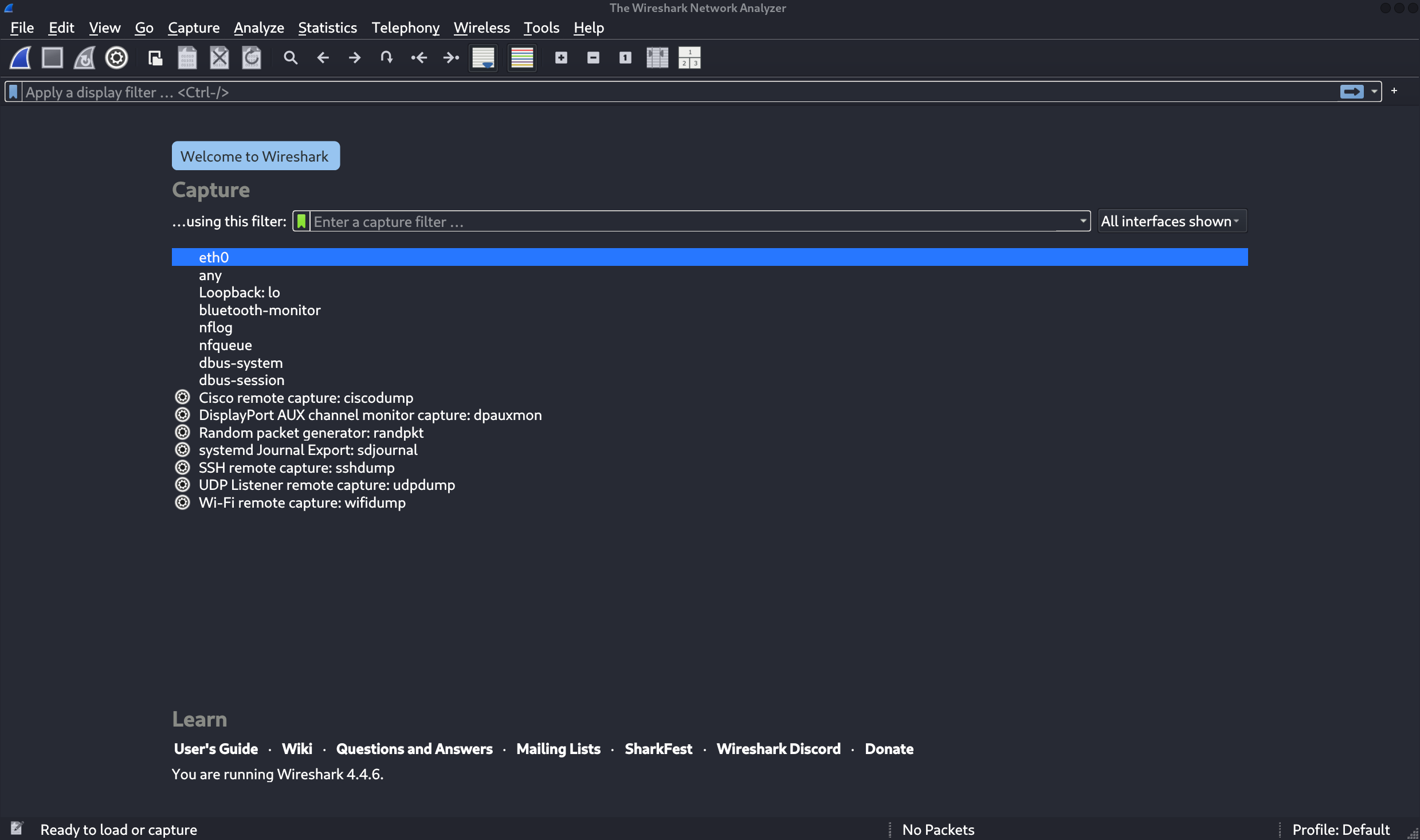The width and height of the screenshot is (1420, 840).
Task: Select the eth0 interface
Action: tap(709, 257)
